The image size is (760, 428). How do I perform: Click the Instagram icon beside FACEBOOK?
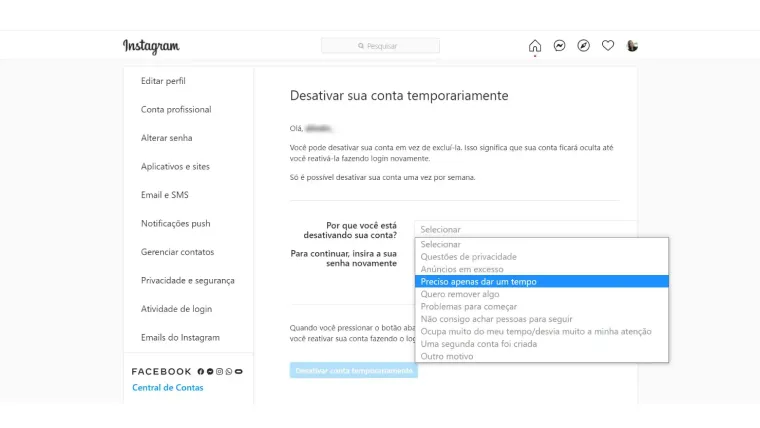click(x=220, y=371)
